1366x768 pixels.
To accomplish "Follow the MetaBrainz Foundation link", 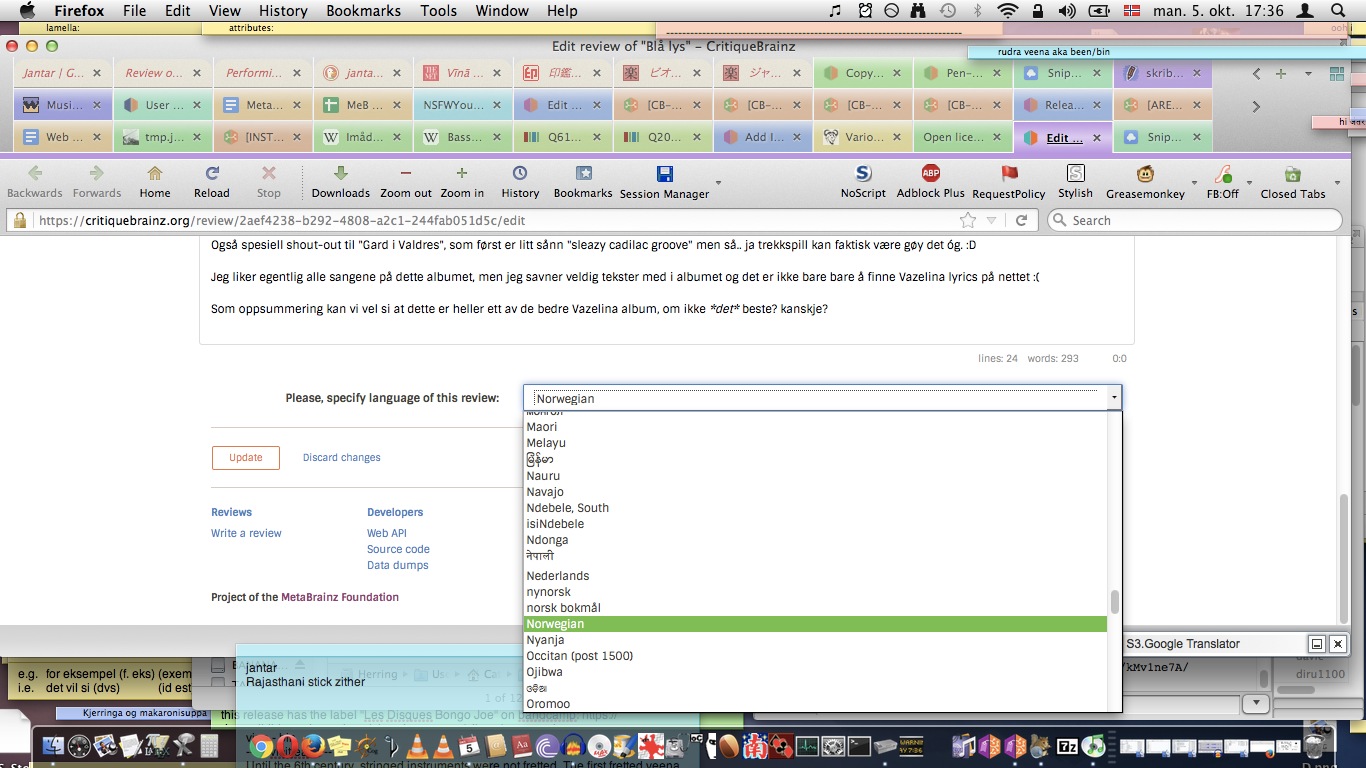I will pos(340,597).
